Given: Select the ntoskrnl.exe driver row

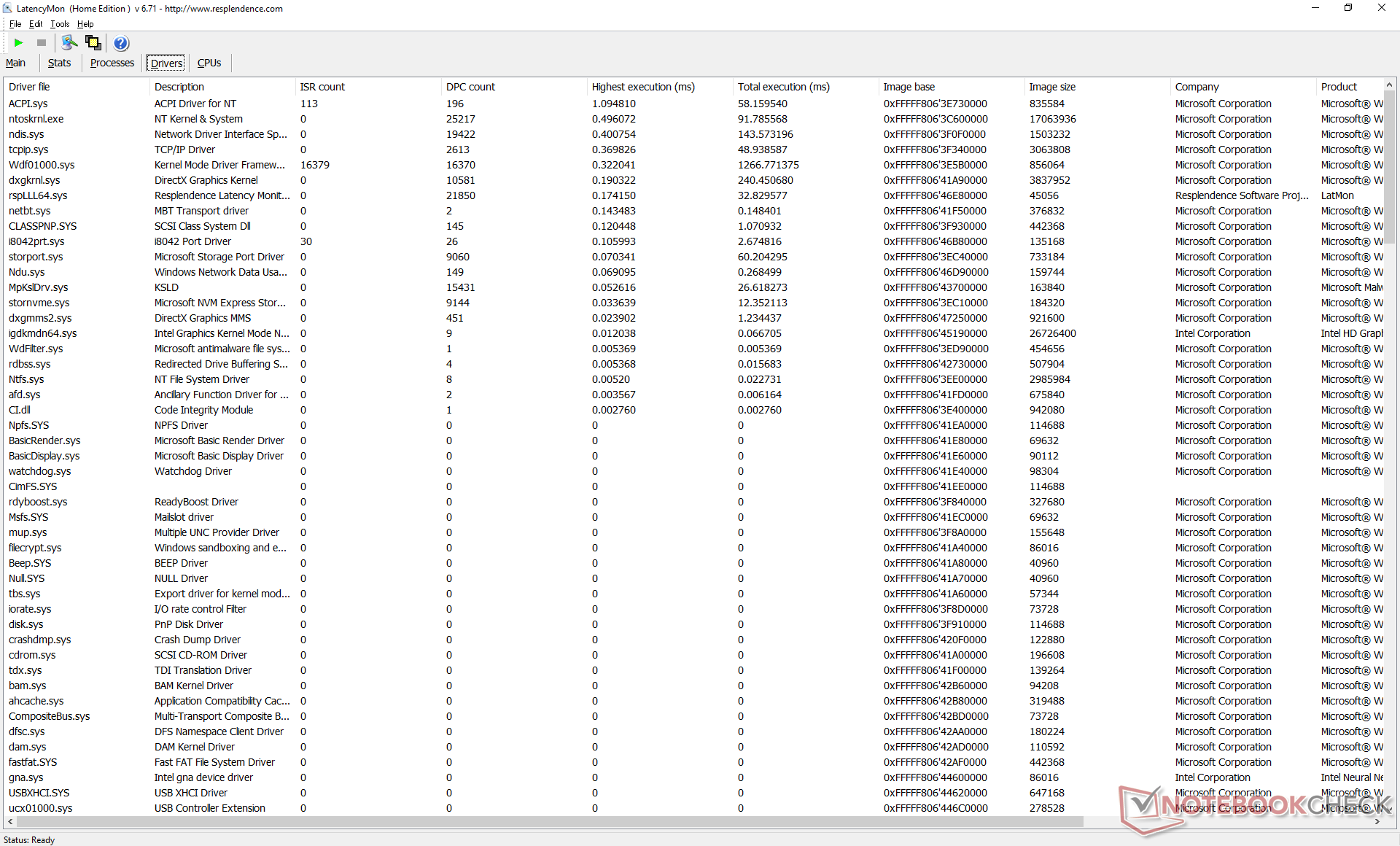Looking at the screenshot, I should click(x=36, y=119).
